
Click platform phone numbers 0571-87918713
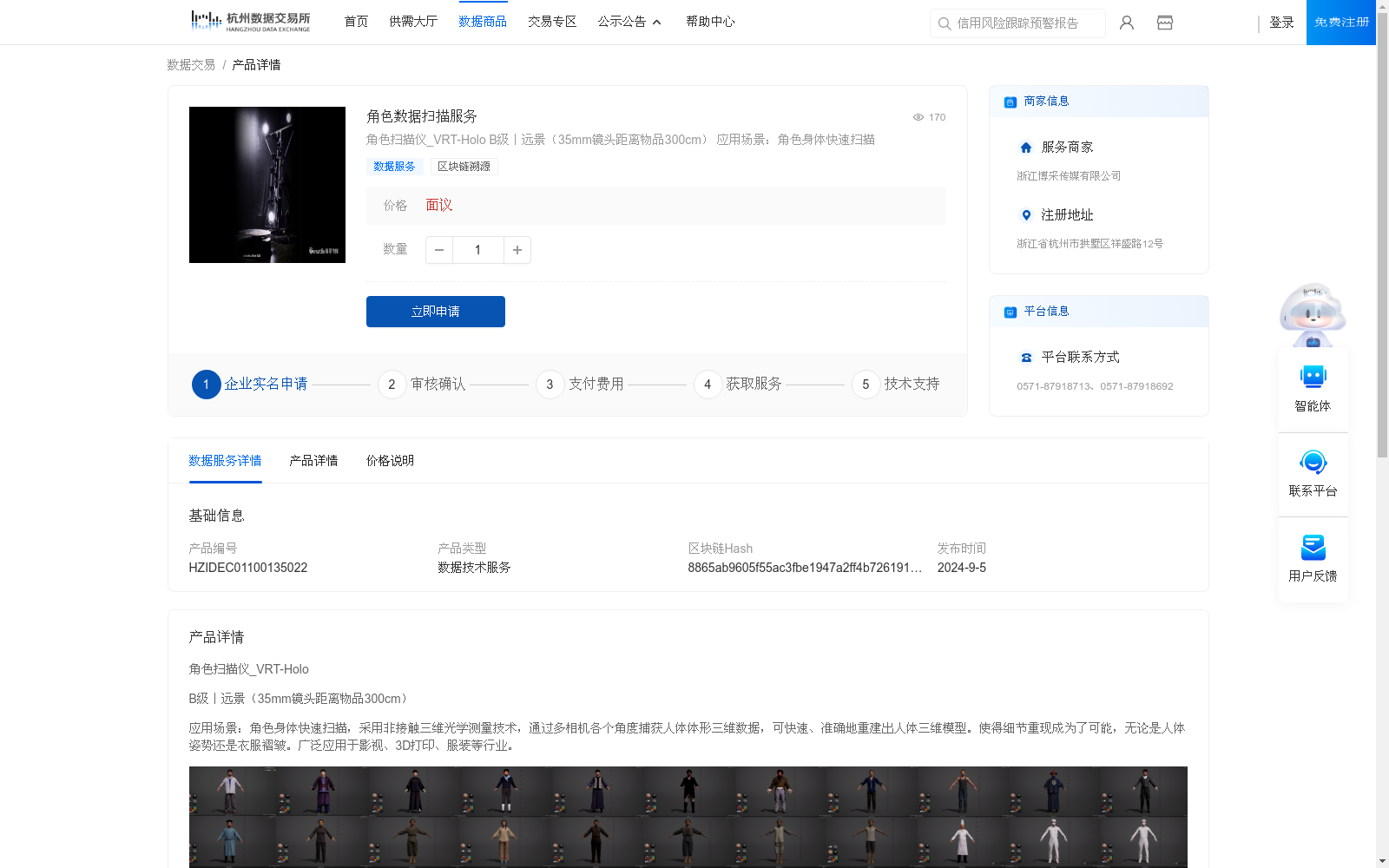1095,386
